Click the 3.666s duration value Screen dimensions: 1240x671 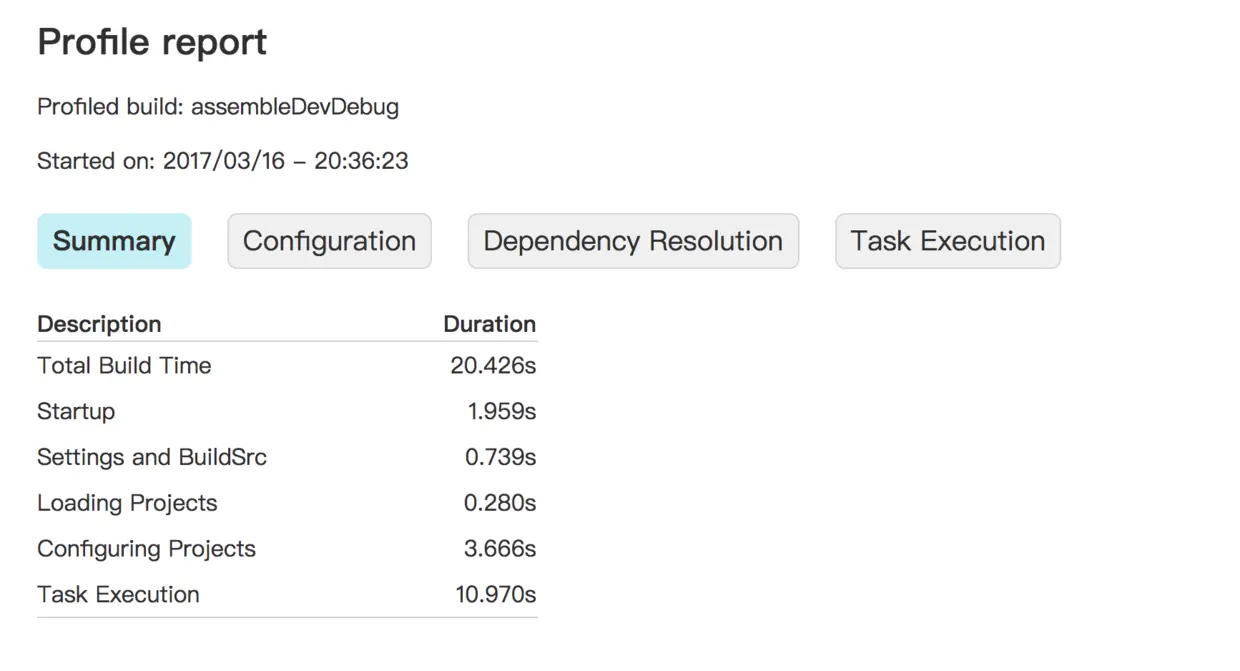pyautogui.click(x=500, y=549)
